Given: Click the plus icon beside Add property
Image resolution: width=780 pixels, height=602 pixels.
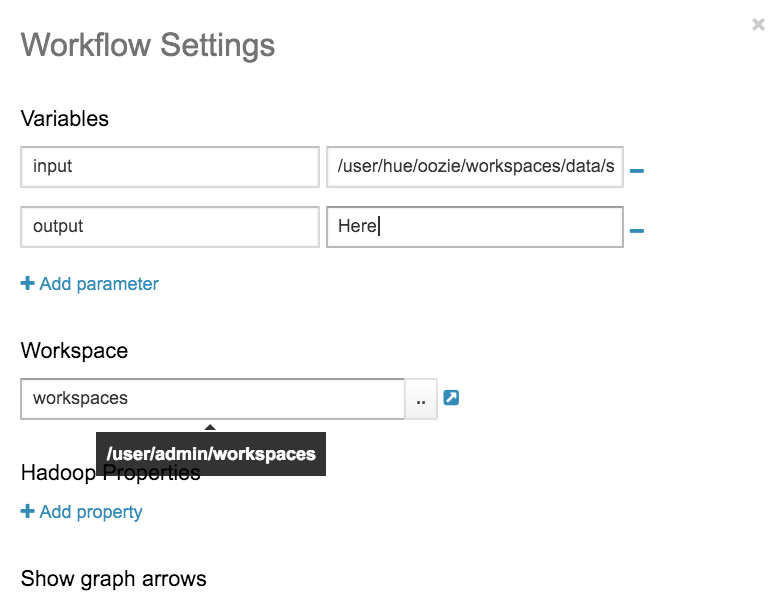Looking at the screenshot, I should pos(27,512).
